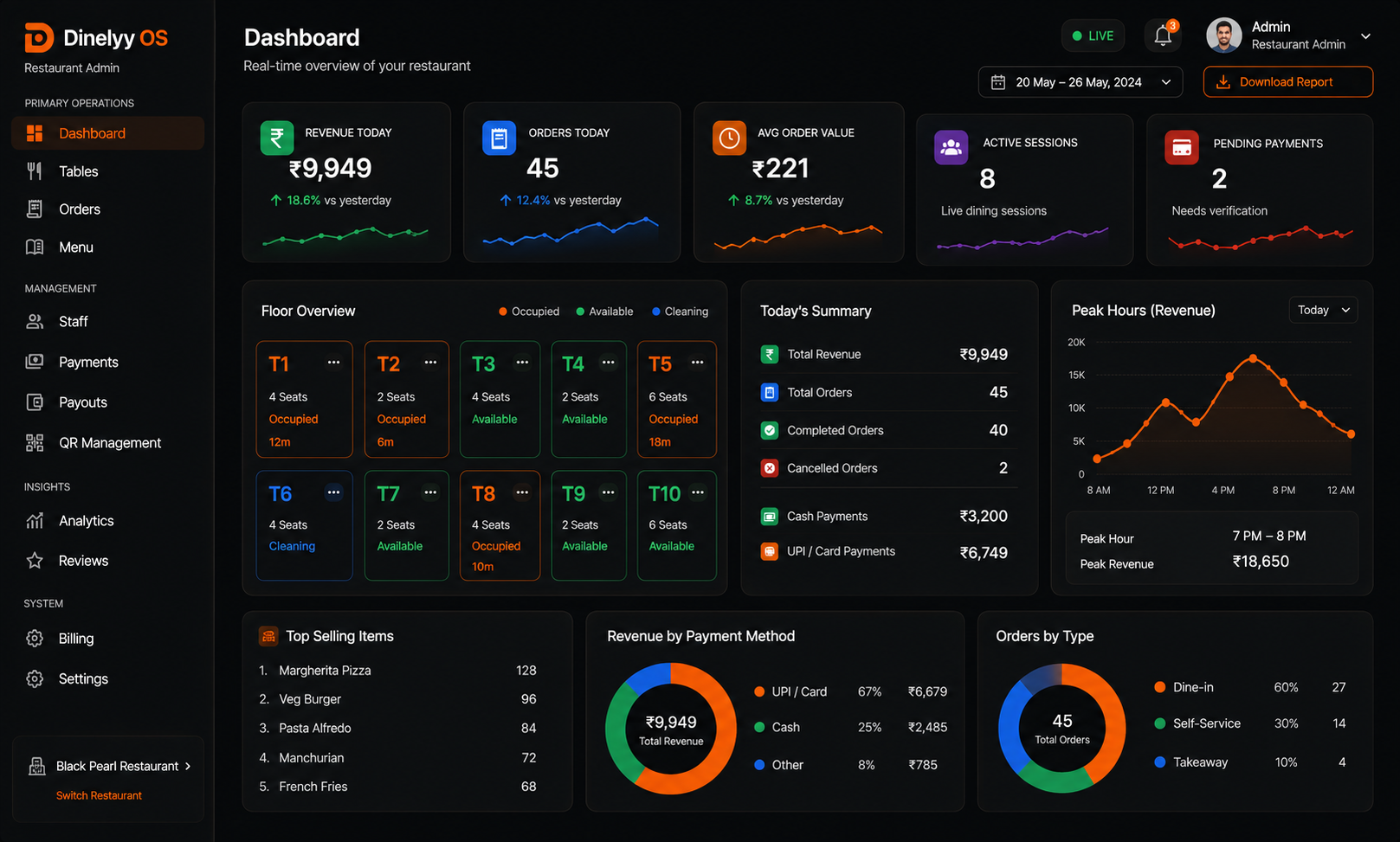Viewport: 1400px width, 842px height.
Task: Click the Revenue by Payment Method donut chart
Action: (671, 729)
